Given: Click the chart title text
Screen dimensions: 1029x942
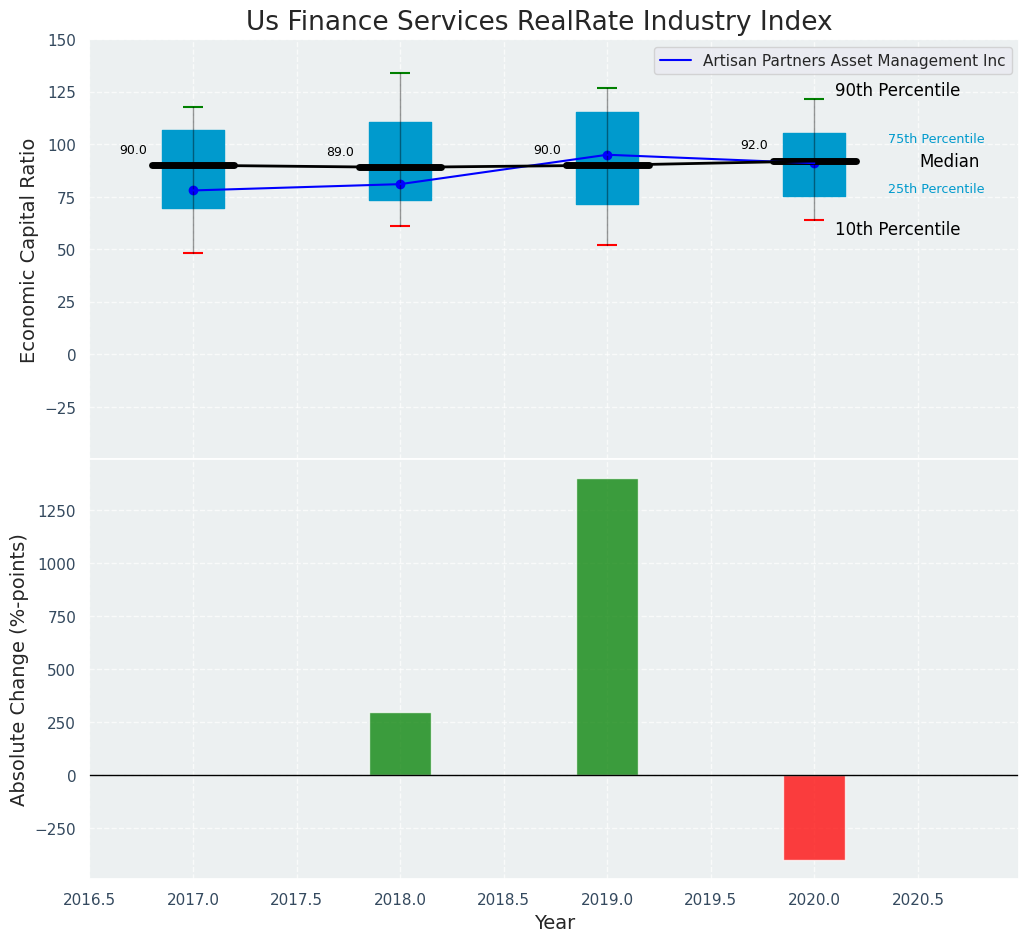Looking at the screenshot, I should click(538, 21).
